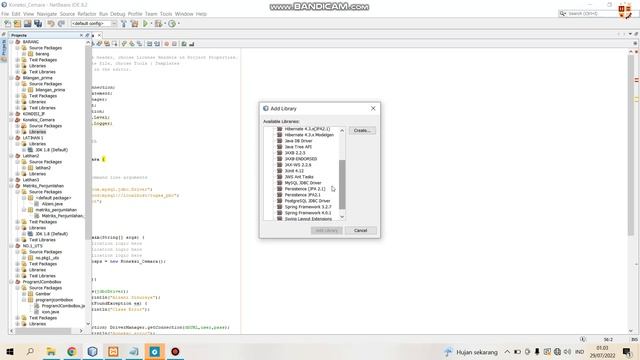Click the Debug Project toolbar icon

click(158, 24)
